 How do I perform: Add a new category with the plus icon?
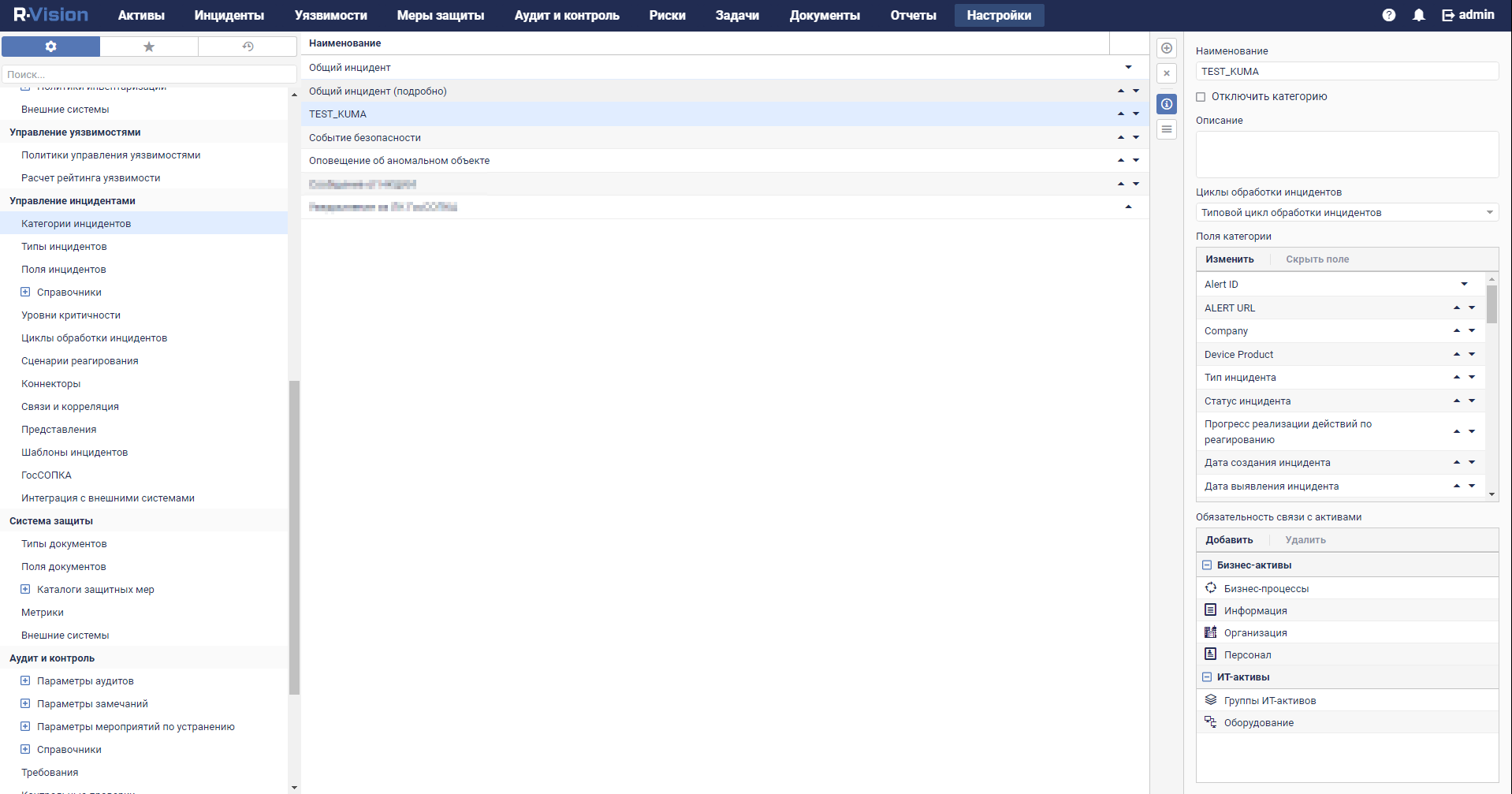pyautogui.click(x=1166, y=47)
